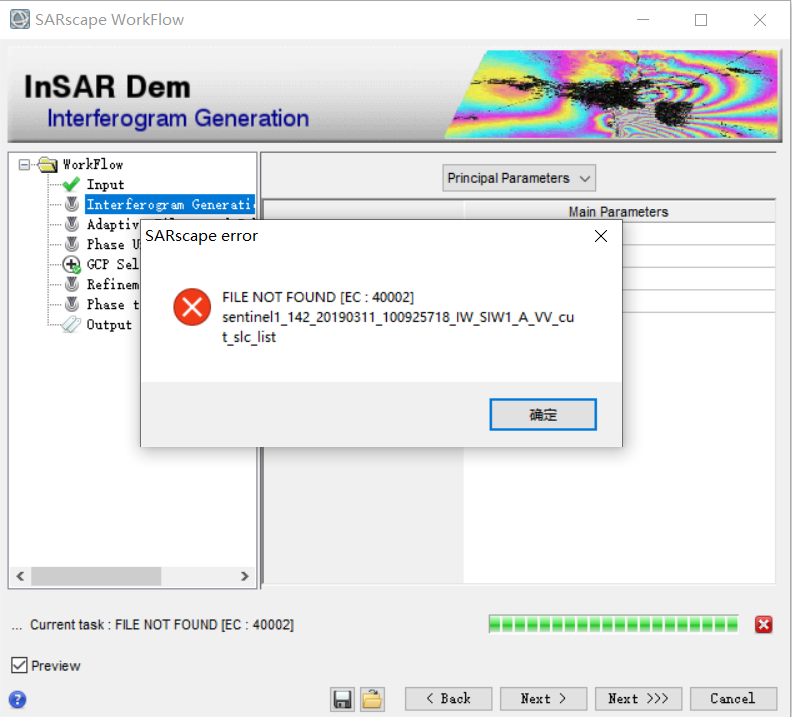Click the Next >>> button

(638, 699)
